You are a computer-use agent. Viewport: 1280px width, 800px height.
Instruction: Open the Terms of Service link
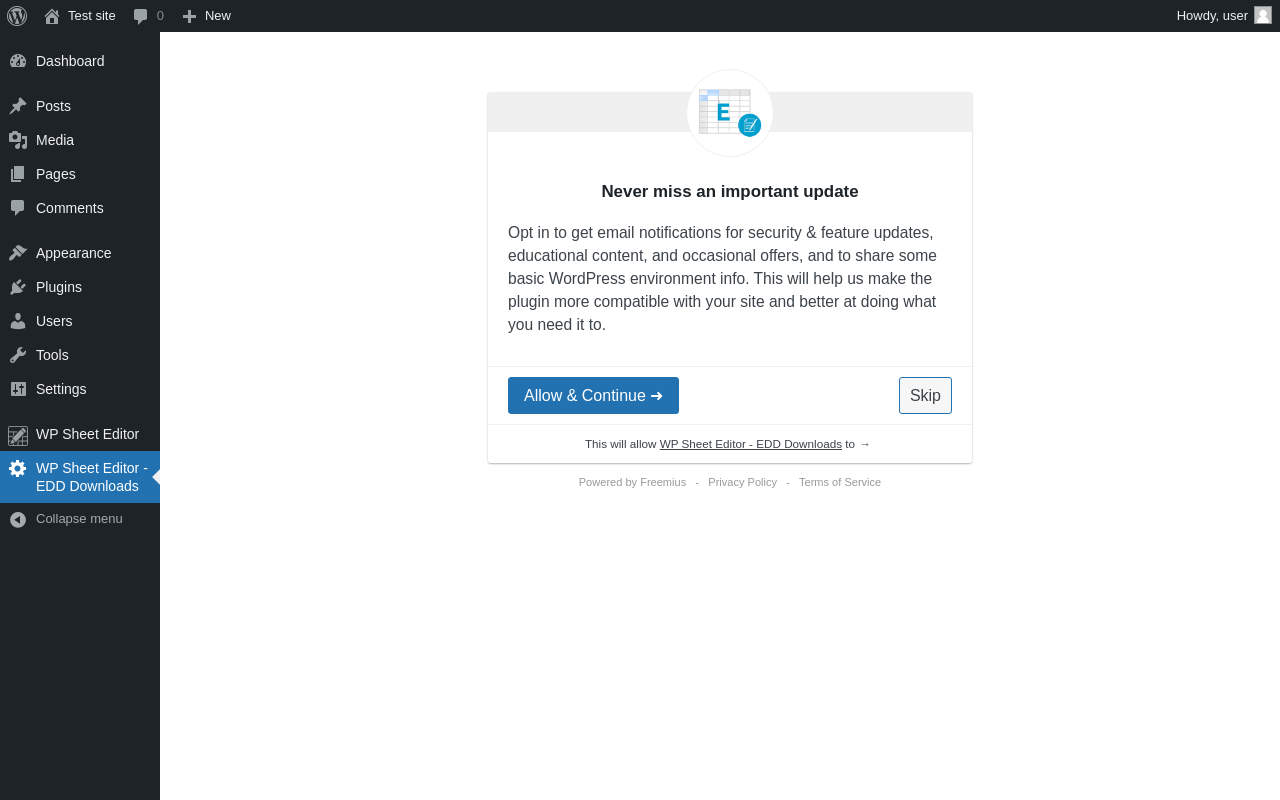coord(840,482)
